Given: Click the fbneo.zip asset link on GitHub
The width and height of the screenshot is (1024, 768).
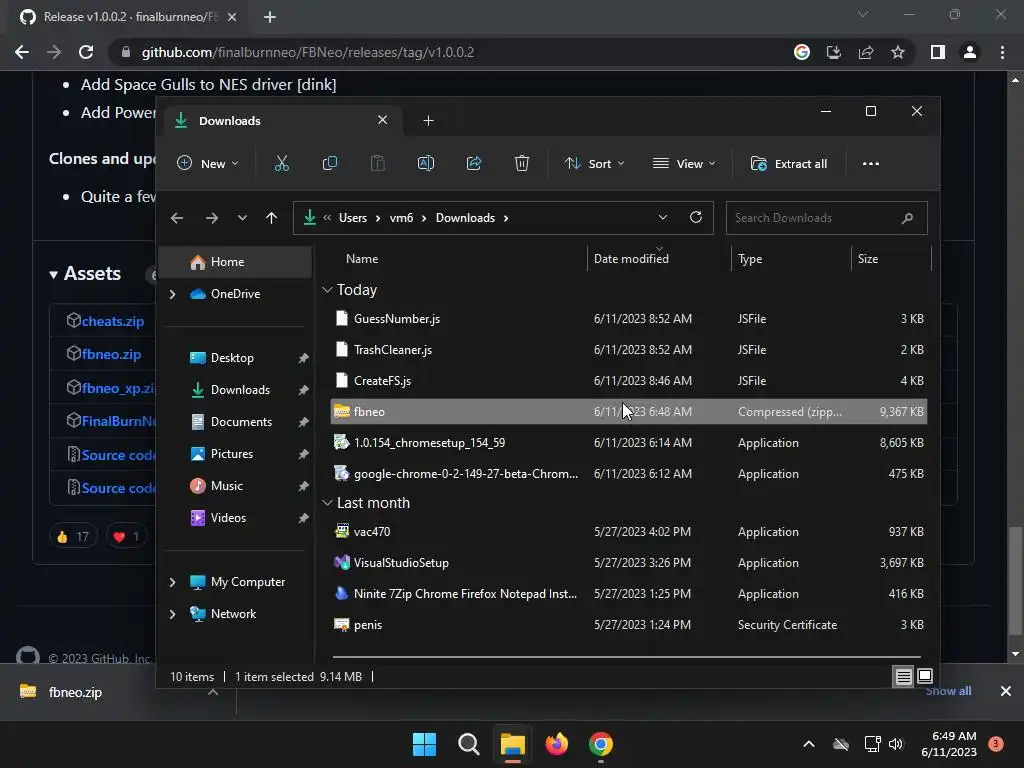Looking at the screenshot, I should tap(111, 355).
